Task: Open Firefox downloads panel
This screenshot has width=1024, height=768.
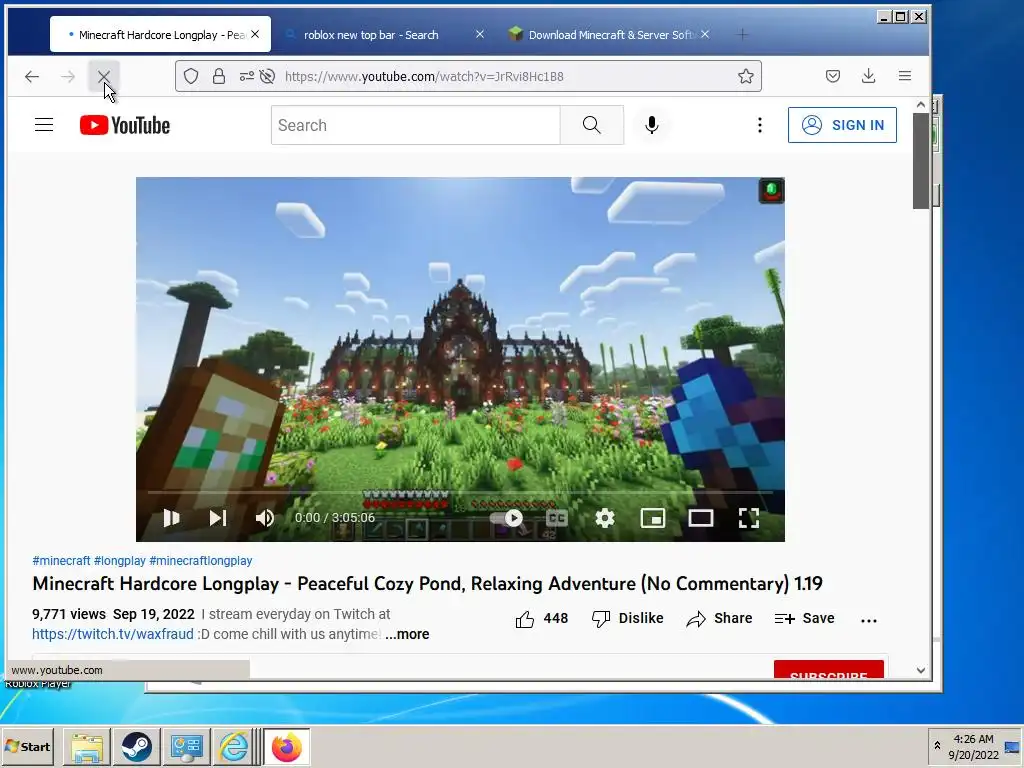Action: click(869, 76)
